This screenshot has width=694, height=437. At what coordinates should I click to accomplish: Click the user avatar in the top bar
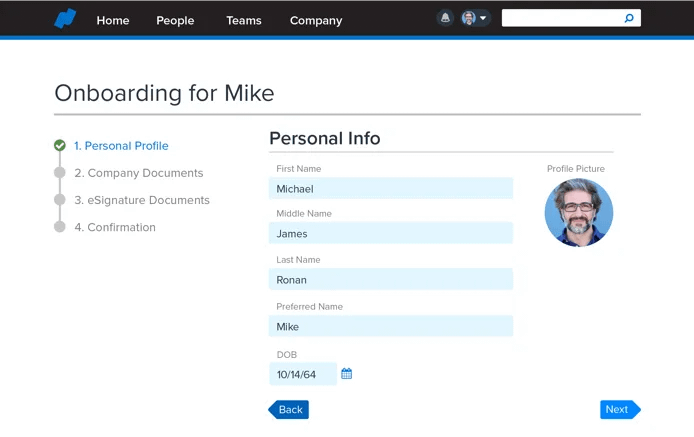(468, 18)
